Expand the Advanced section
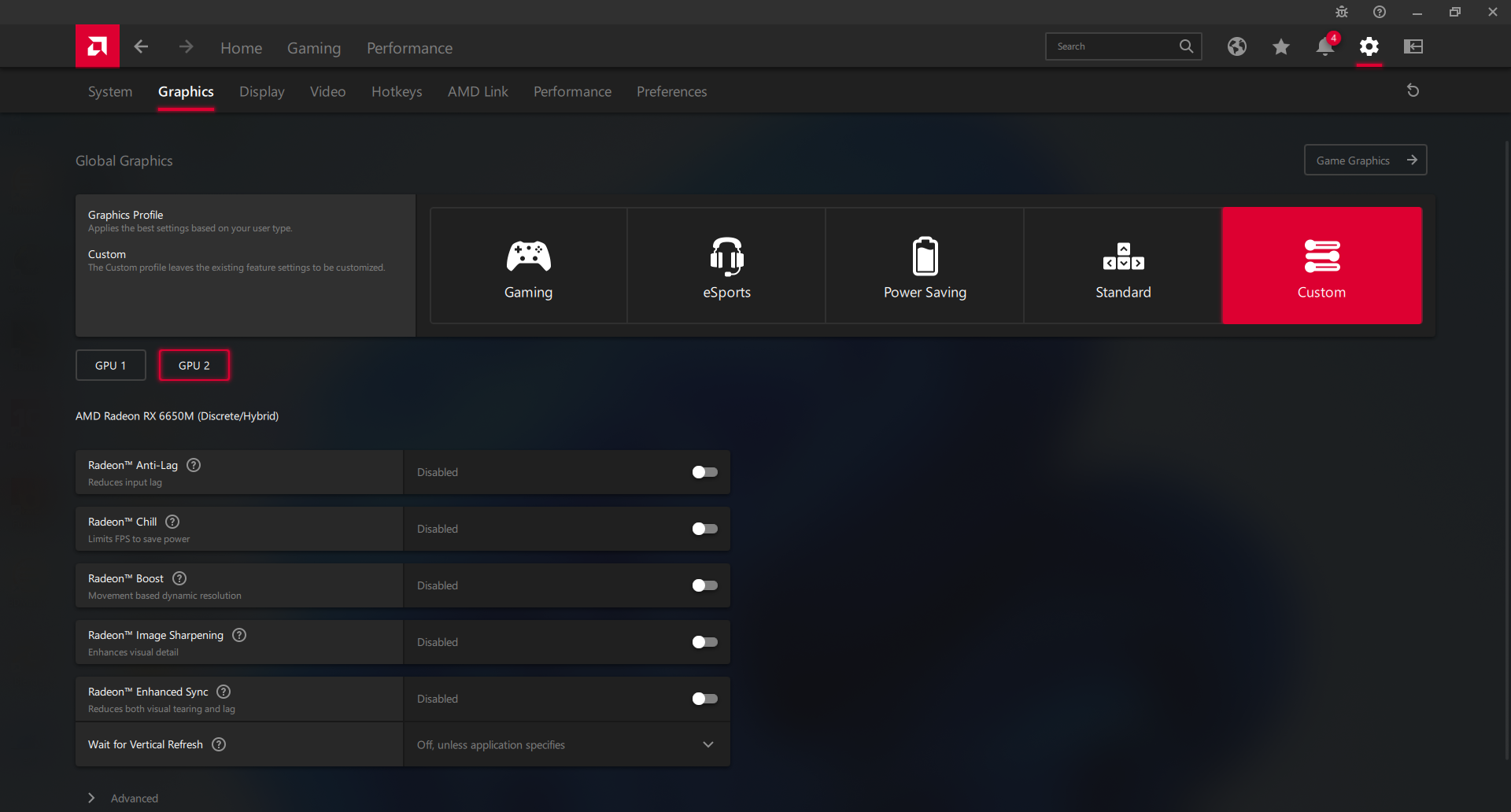1511x812 pixels. [123, 798]
